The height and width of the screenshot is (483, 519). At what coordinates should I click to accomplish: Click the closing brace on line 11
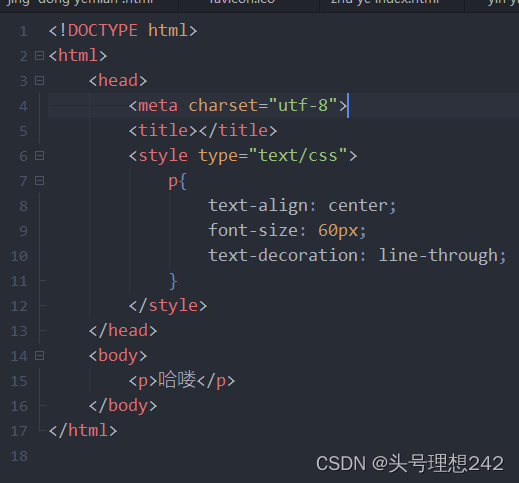(x=173, y=281)
